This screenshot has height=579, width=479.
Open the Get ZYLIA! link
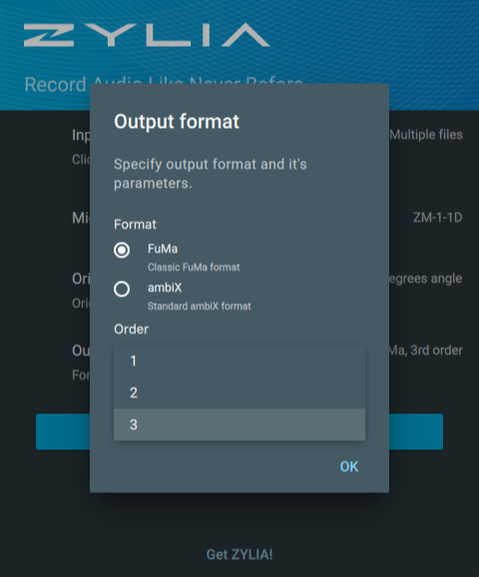239,554
